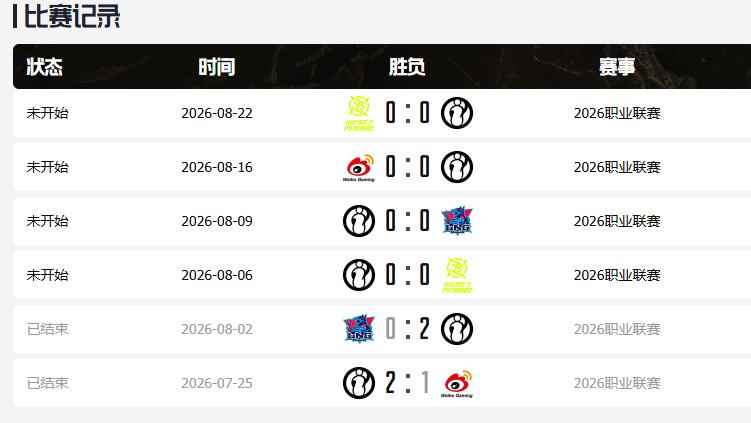Click LNG logo in the 2026-08-02 match
The image size is (751, 423).
click(x=359, y=329)
